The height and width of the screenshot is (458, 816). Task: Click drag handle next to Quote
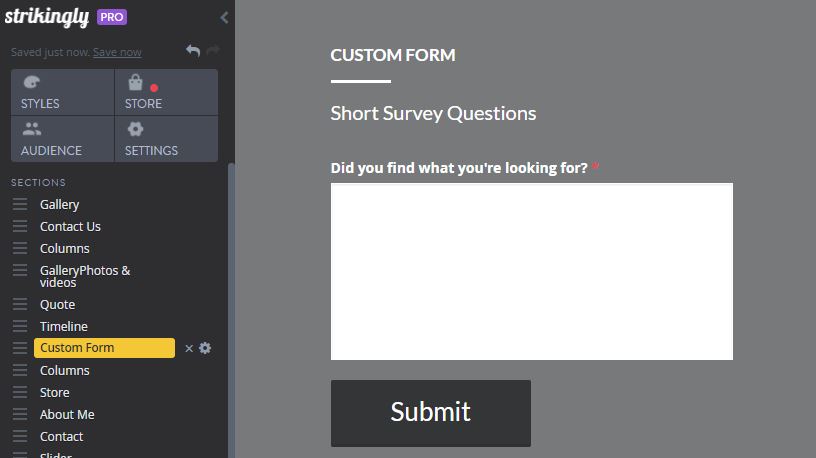pyautogui.click(x=20, y=304)
